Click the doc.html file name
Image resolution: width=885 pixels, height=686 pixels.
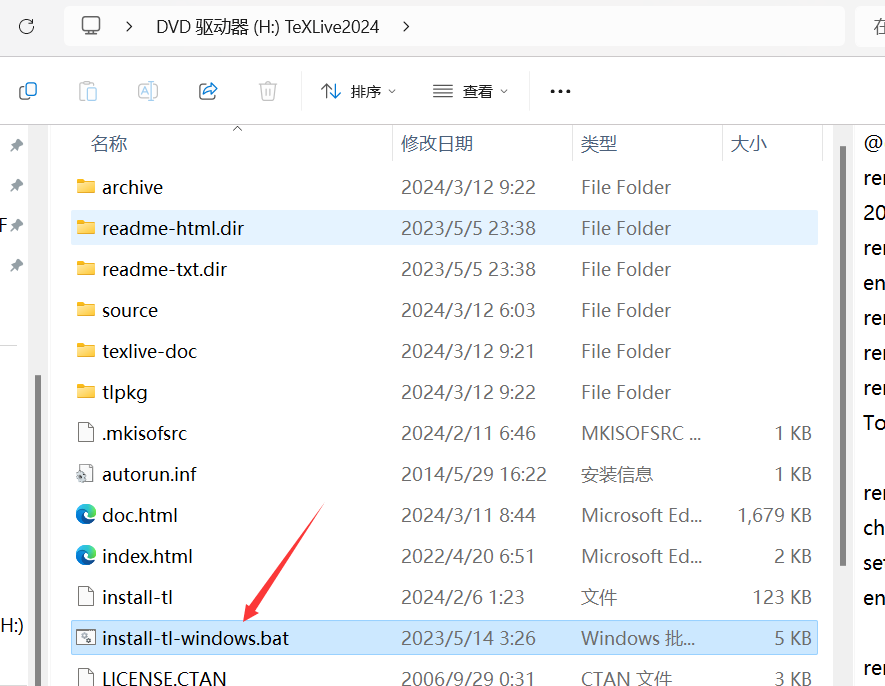click(139, 515)
